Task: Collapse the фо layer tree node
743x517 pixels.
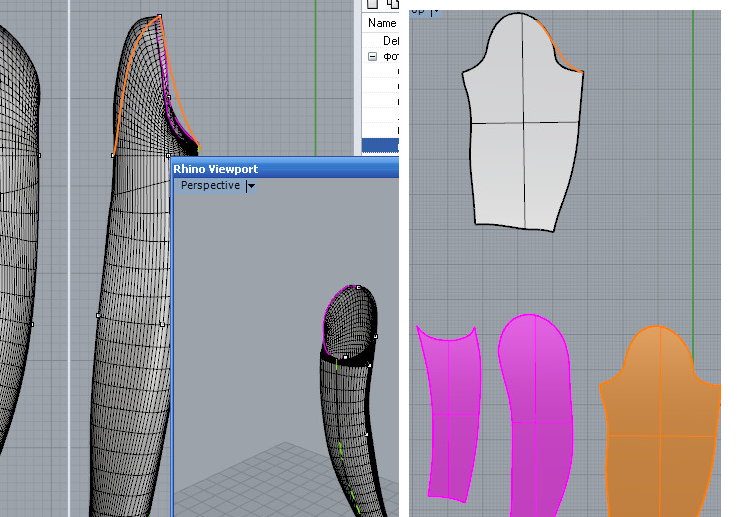Action: 373,57
